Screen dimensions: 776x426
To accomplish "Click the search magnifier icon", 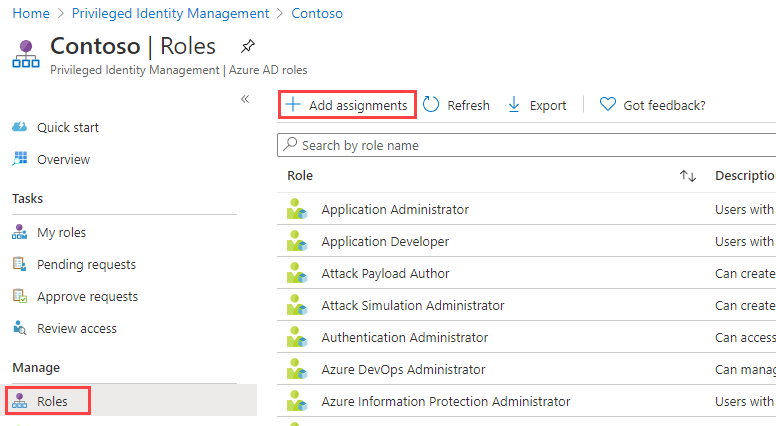I will 290,144.
